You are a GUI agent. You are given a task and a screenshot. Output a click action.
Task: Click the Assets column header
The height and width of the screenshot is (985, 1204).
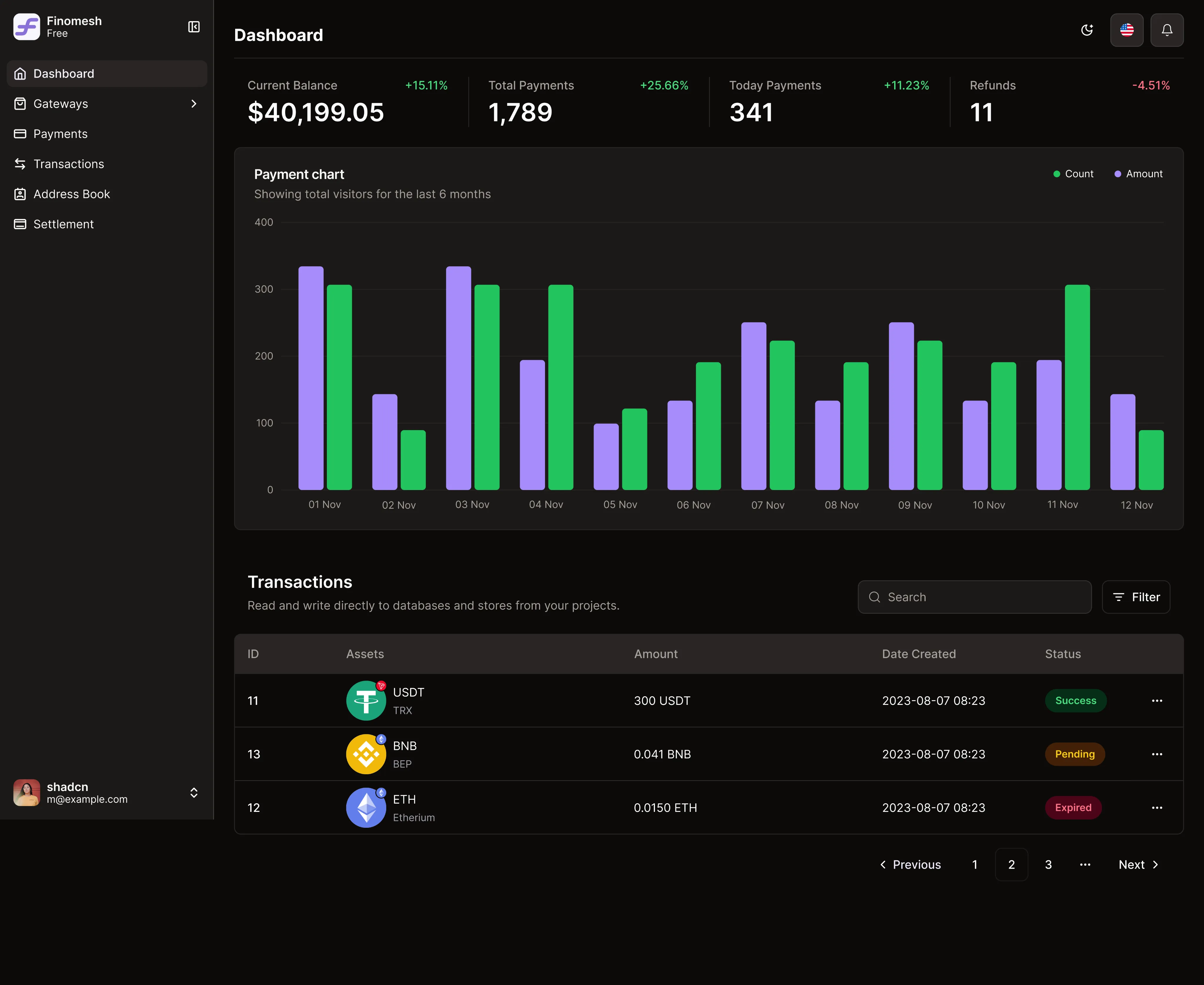pyautogui.click(x=365, y=654)
